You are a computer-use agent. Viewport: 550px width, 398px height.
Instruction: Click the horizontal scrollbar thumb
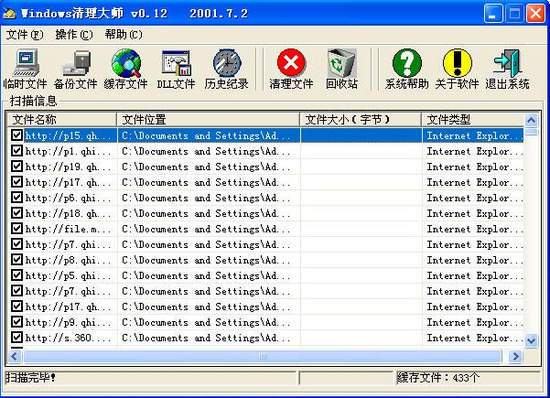click(x=262, y=357)
